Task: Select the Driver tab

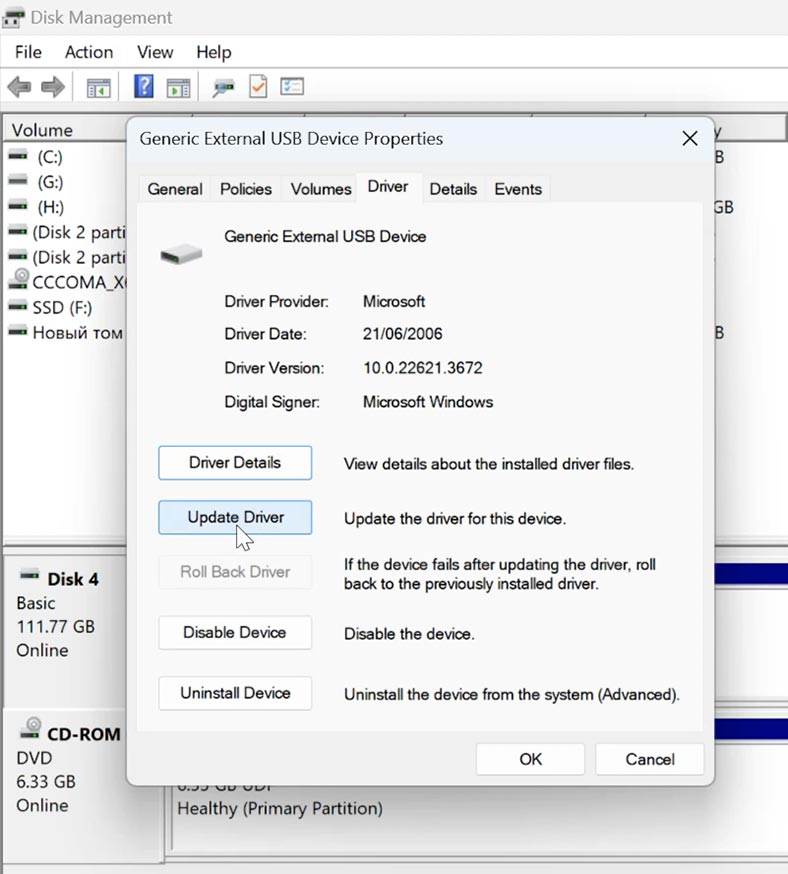Action: [388, 187]
